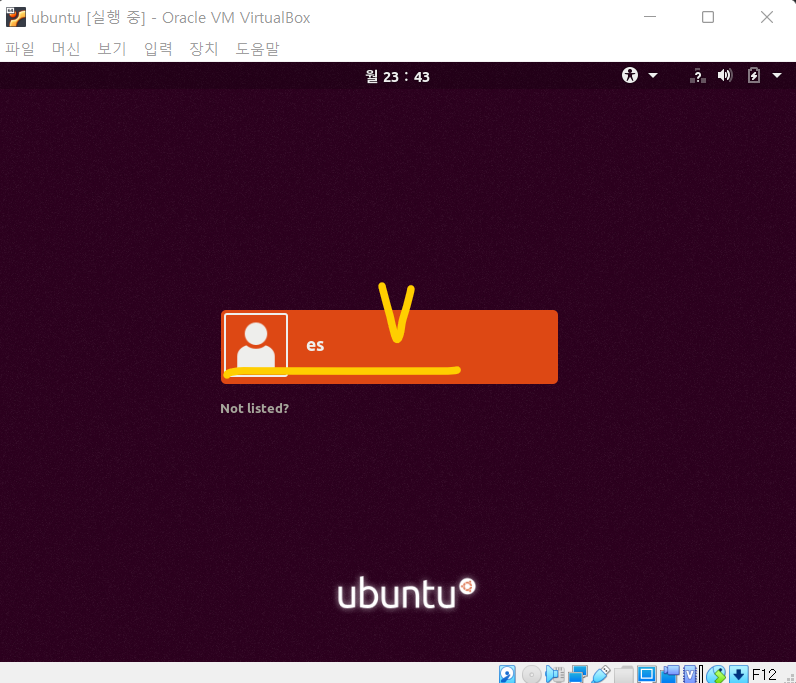
Task: Click the hard disk activity icon
Action: tap(507, 674)
